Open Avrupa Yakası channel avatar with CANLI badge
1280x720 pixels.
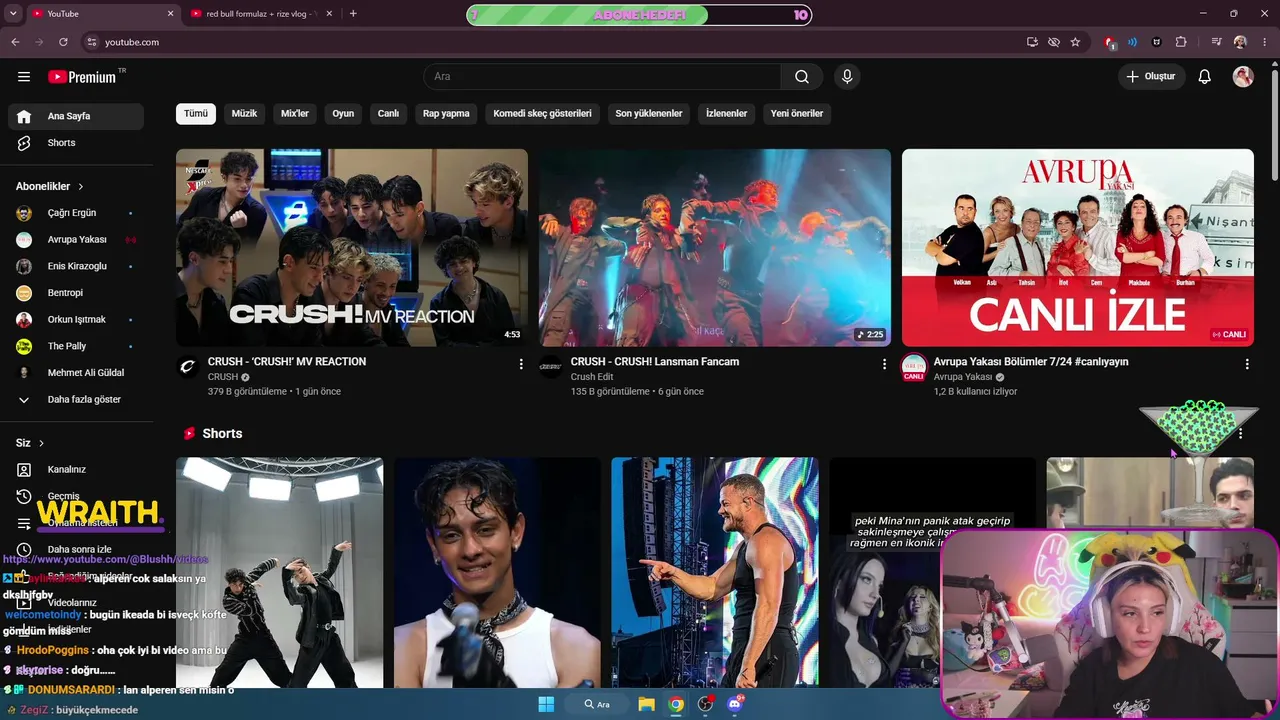(x=913, y=367)
